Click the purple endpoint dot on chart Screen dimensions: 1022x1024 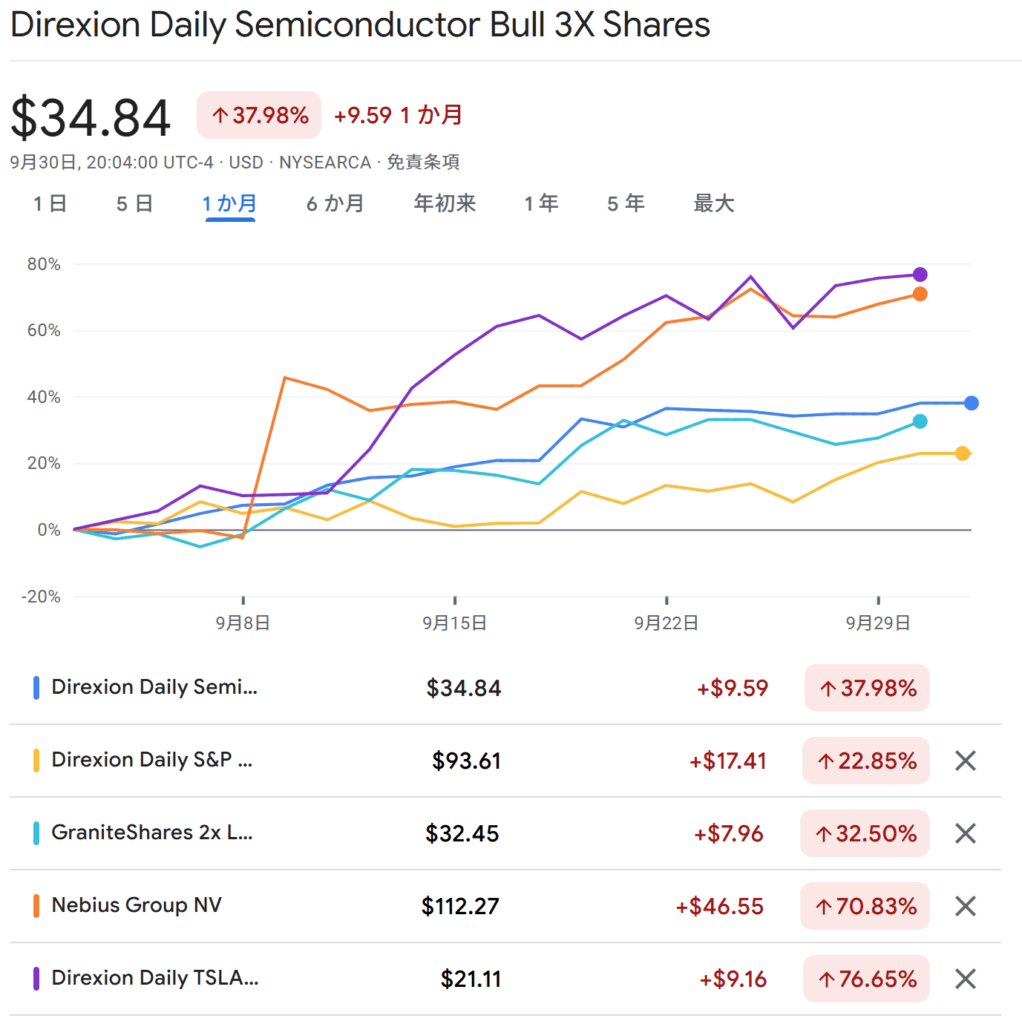click(920, 274)
